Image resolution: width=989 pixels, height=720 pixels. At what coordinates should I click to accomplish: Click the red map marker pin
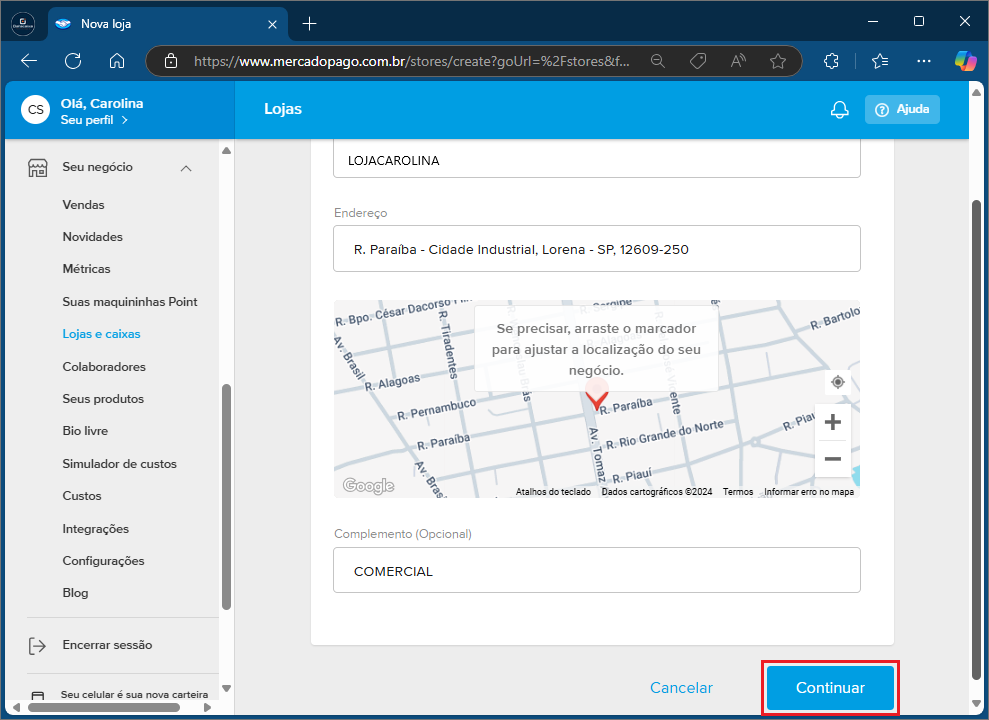coord(596,396)
